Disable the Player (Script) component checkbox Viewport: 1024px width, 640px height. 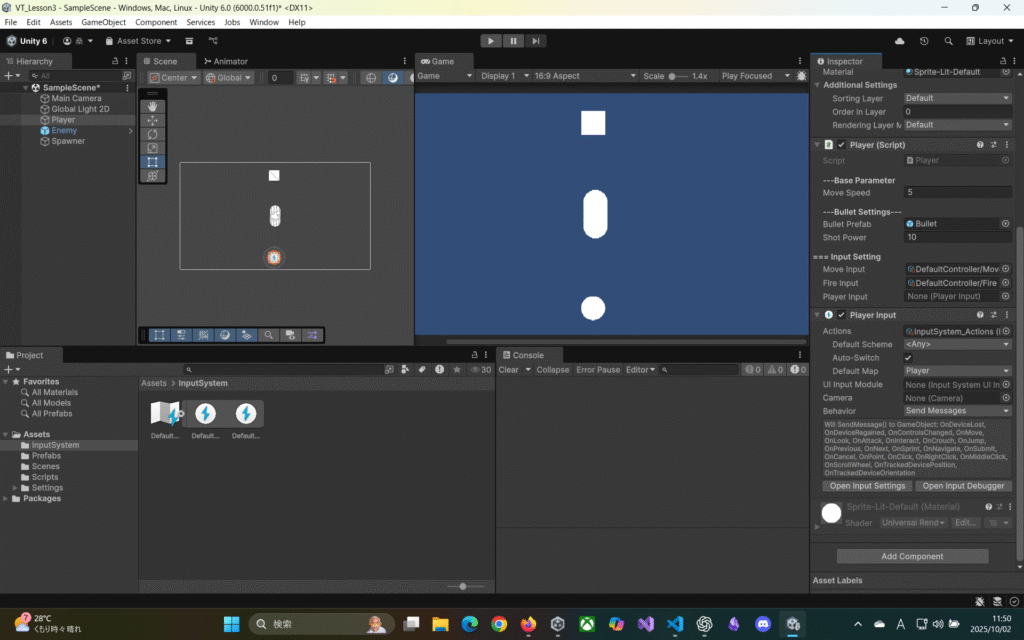[x=841, y=145]
